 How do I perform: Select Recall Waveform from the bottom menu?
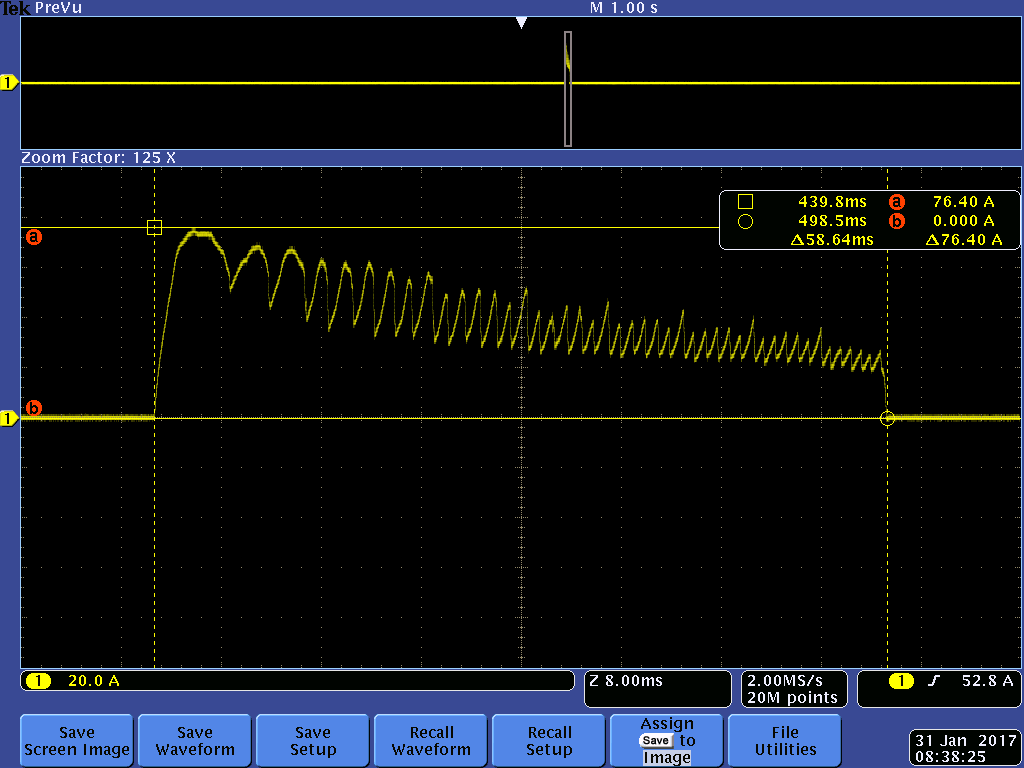click(x=431, y=741)
